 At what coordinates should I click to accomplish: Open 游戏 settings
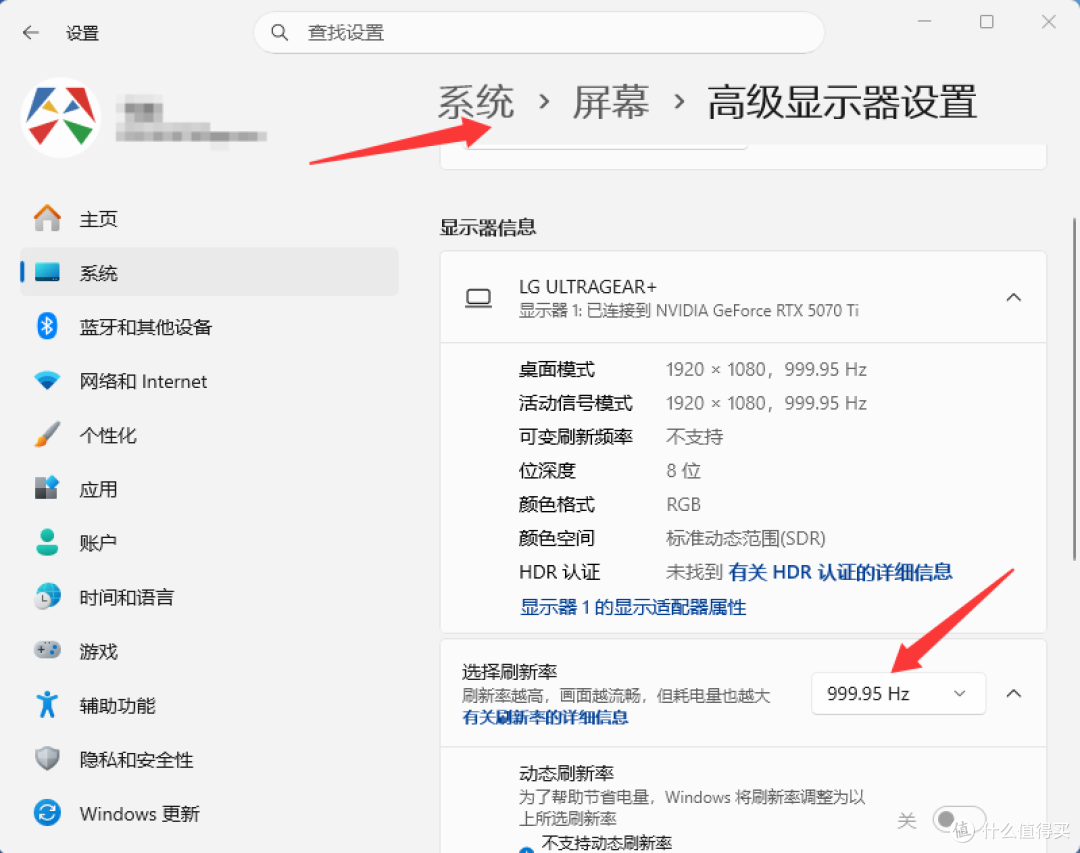[x=209, y=650]
